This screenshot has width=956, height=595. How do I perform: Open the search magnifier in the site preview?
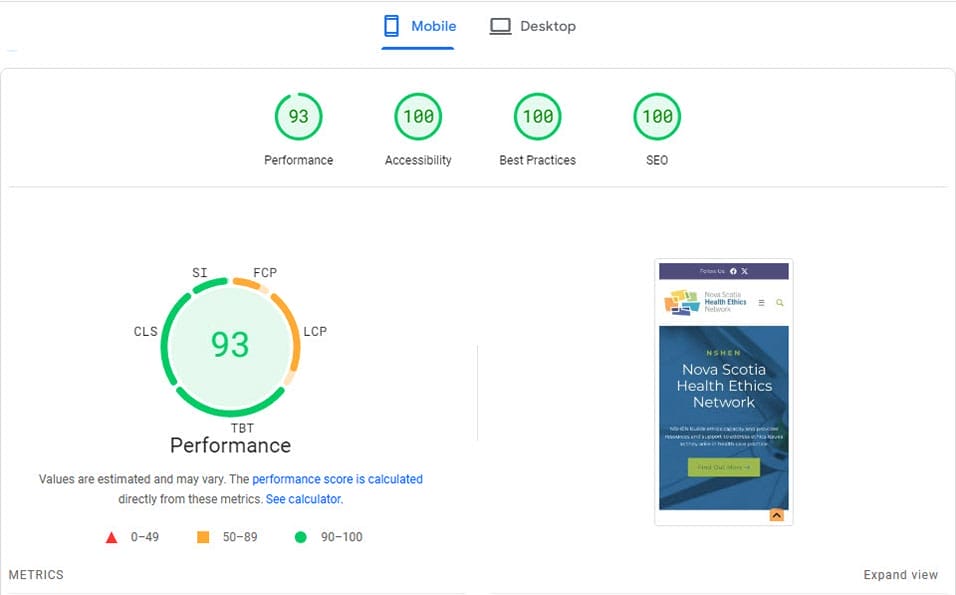[779, 302]
